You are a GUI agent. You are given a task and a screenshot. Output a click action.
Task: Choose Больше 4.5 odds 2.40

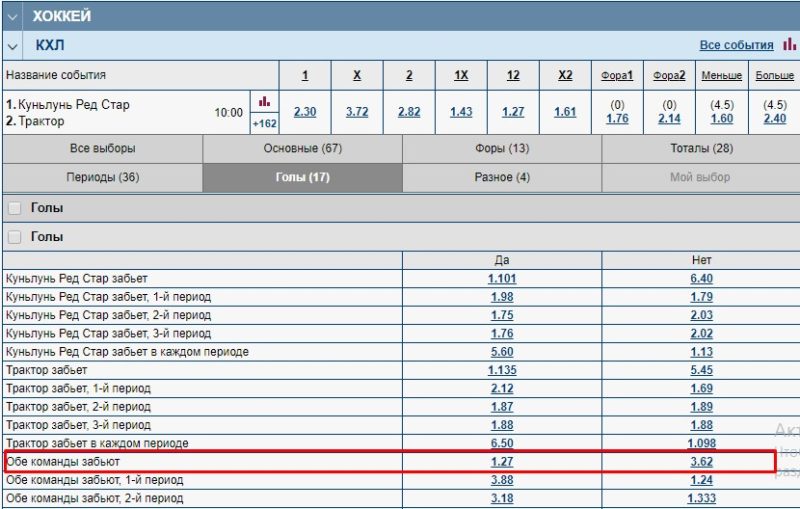(774, 119)
